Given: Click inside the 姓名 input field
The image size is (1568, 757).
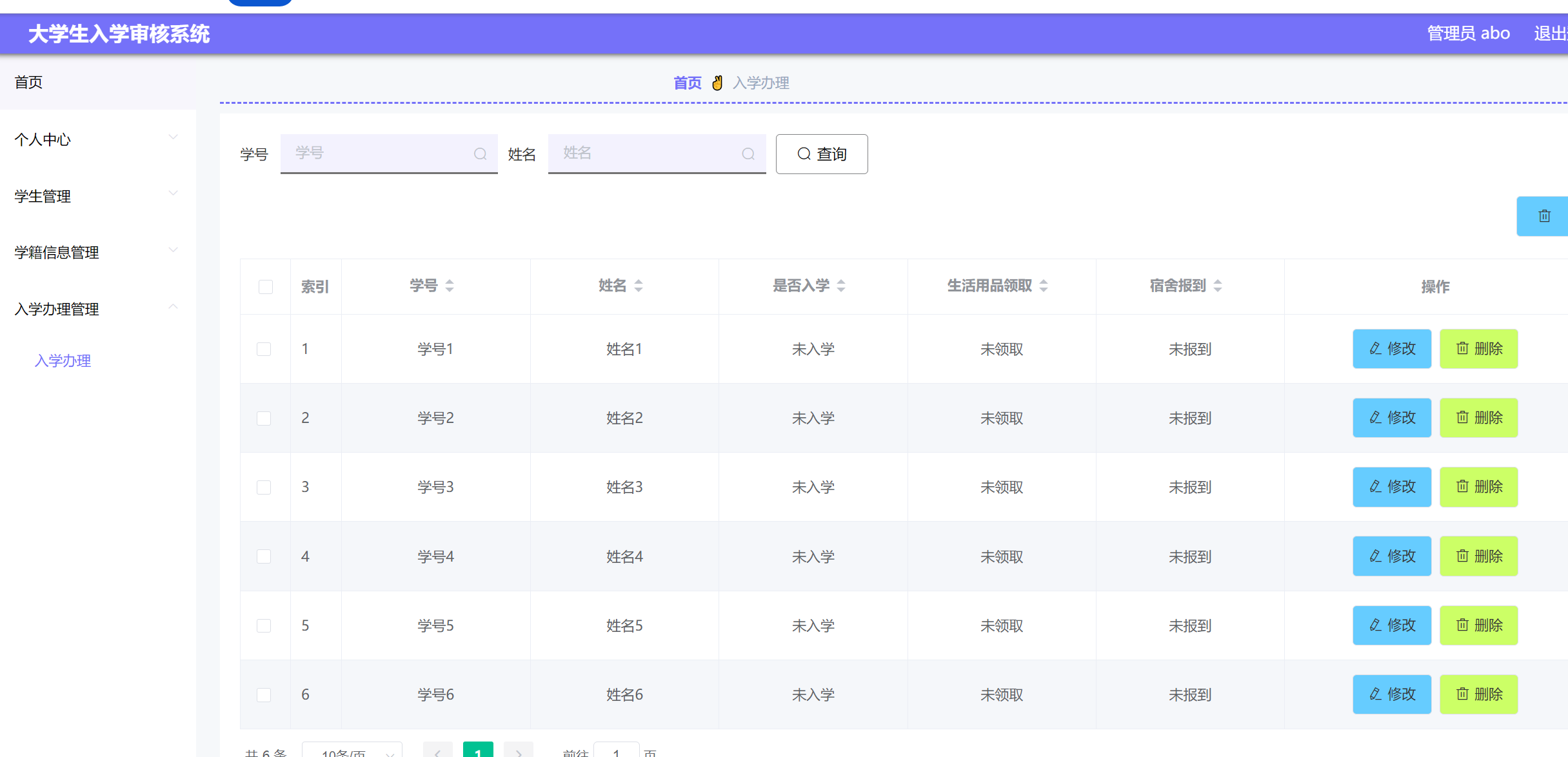Looking at the screenshot, I should [x=645, y=153].
